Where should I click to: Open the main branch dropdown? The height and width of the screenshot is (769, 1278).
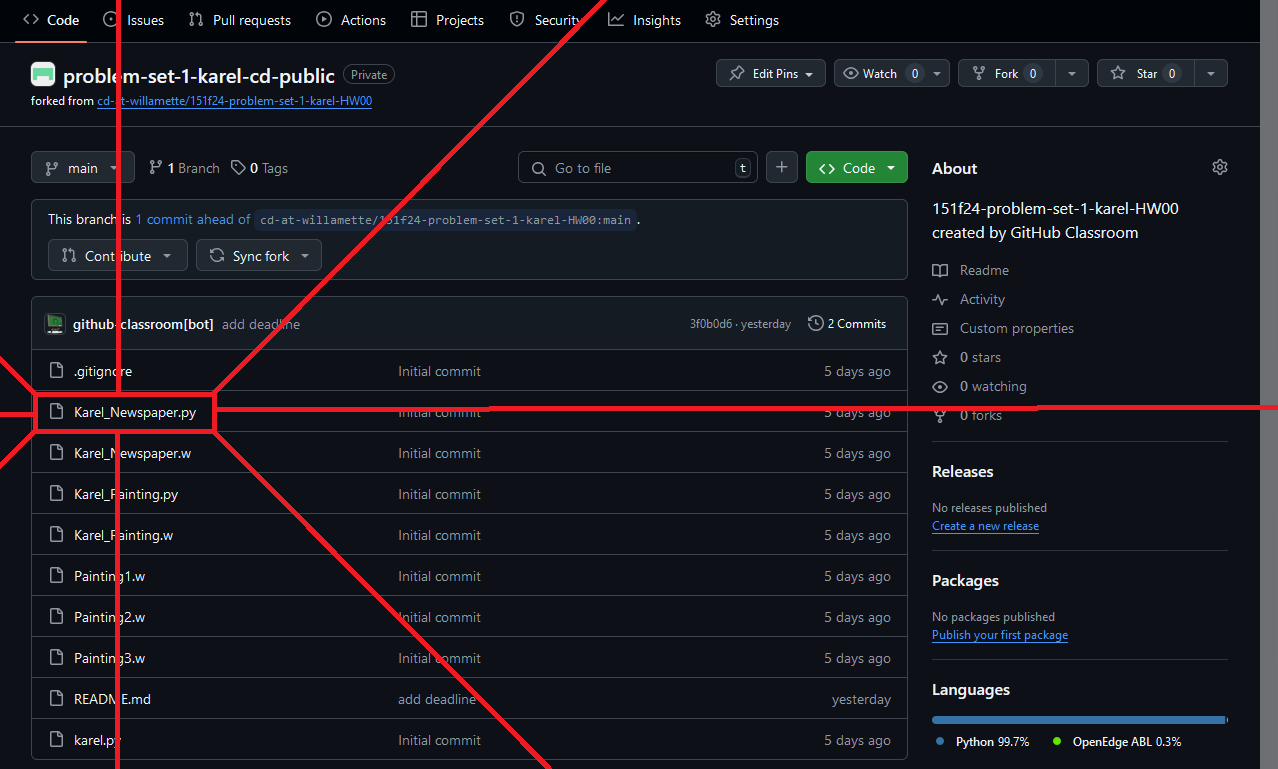click(x=83, y=168)
